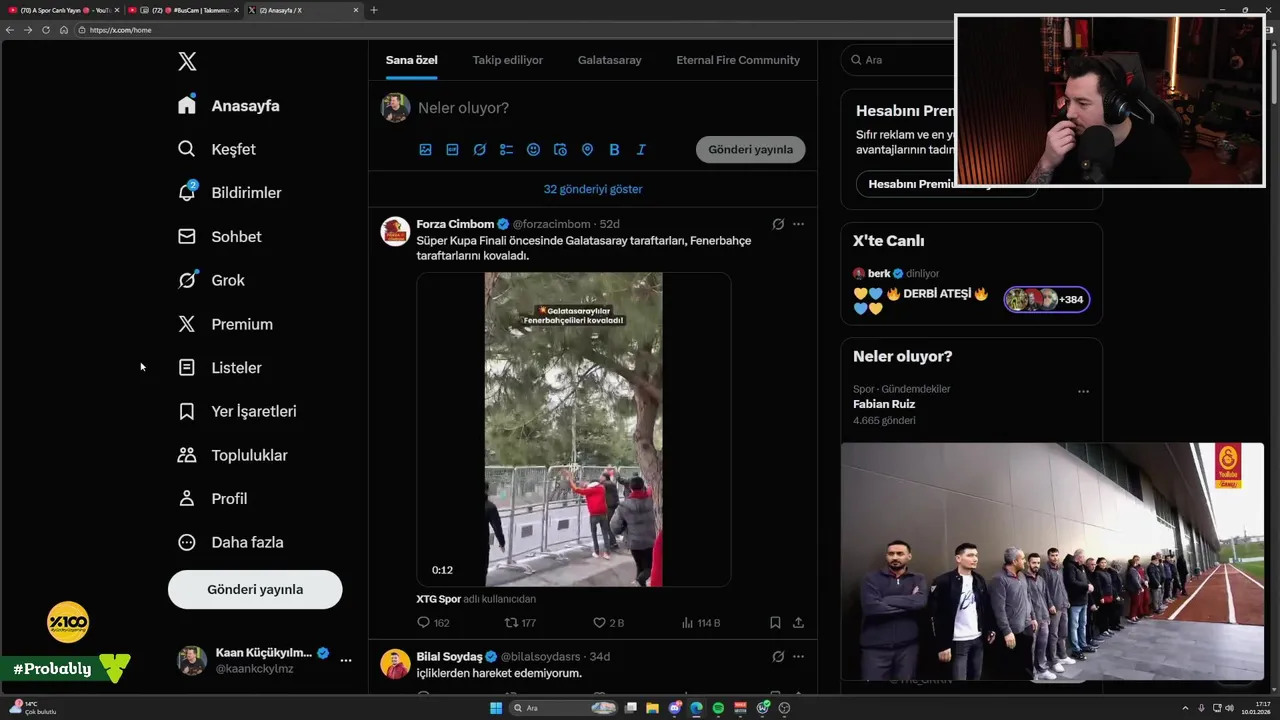The height and width of the screenshot is (720, 1280).
Task: Like the Forza Cimbom post
Action: [608, 622]
